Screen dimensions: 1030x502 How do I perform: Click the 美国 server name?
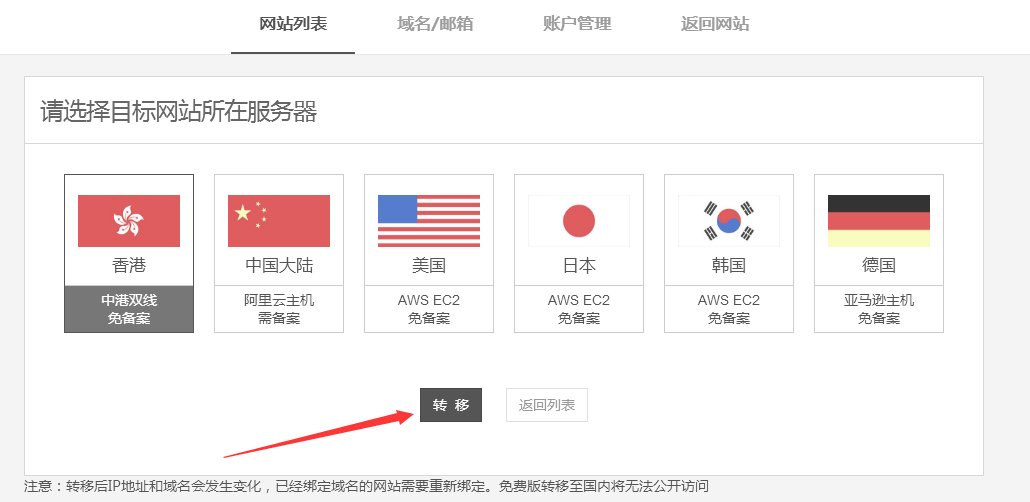429,265
